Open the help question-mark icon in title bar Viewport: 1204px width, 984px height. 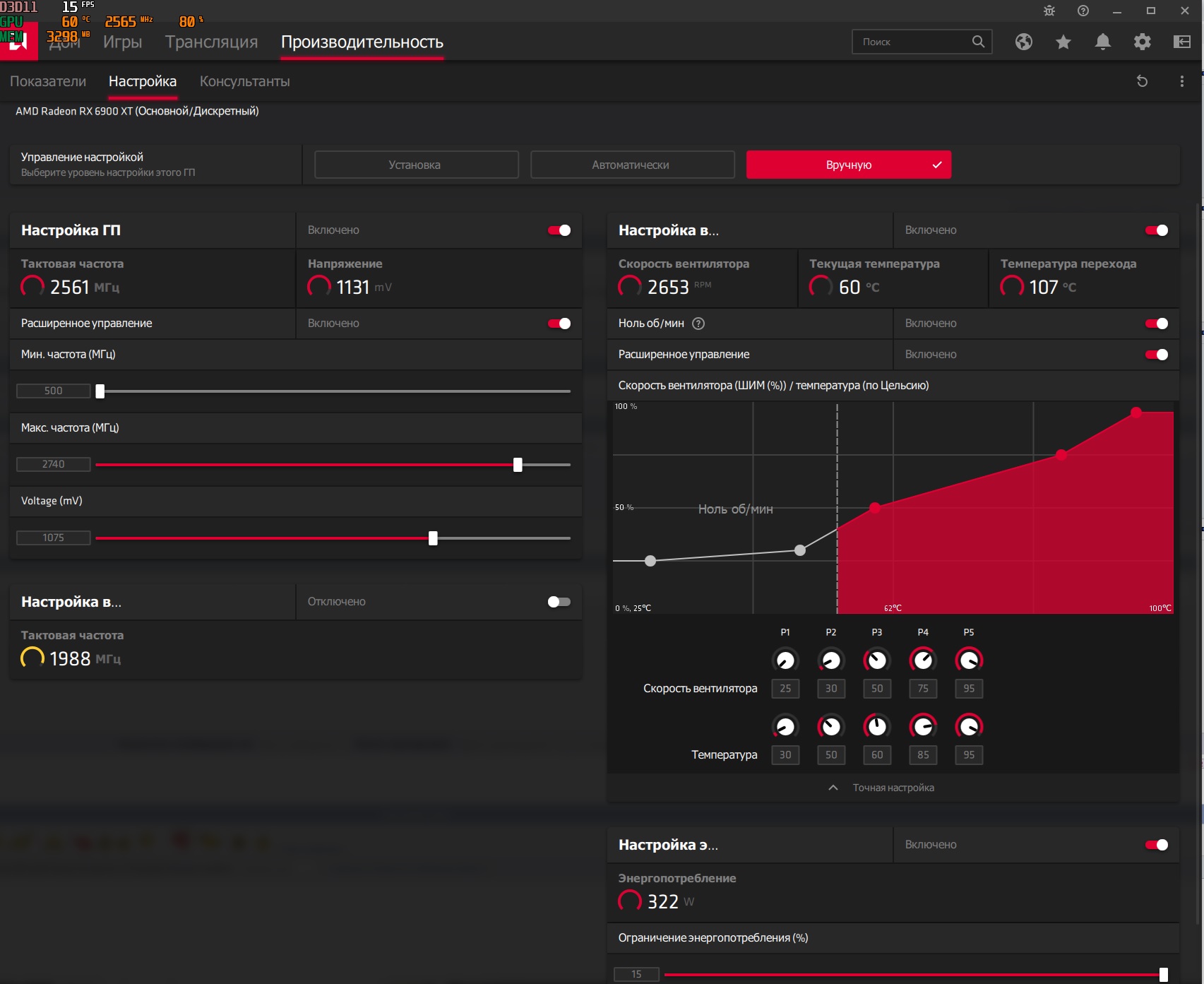[x=1083, y=11]
